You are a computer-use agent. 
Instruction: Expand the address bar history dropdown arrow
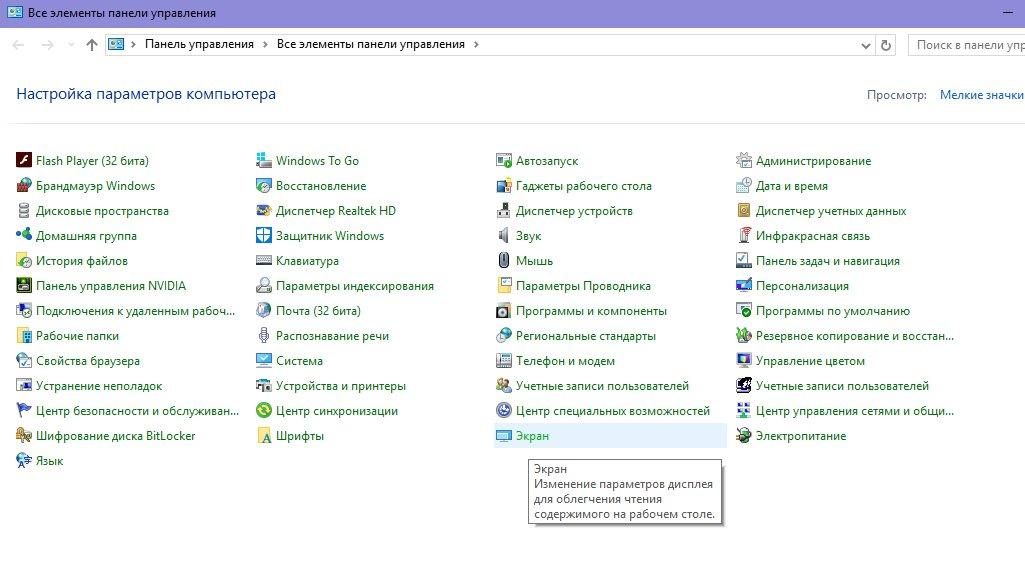tap(865, 45)
